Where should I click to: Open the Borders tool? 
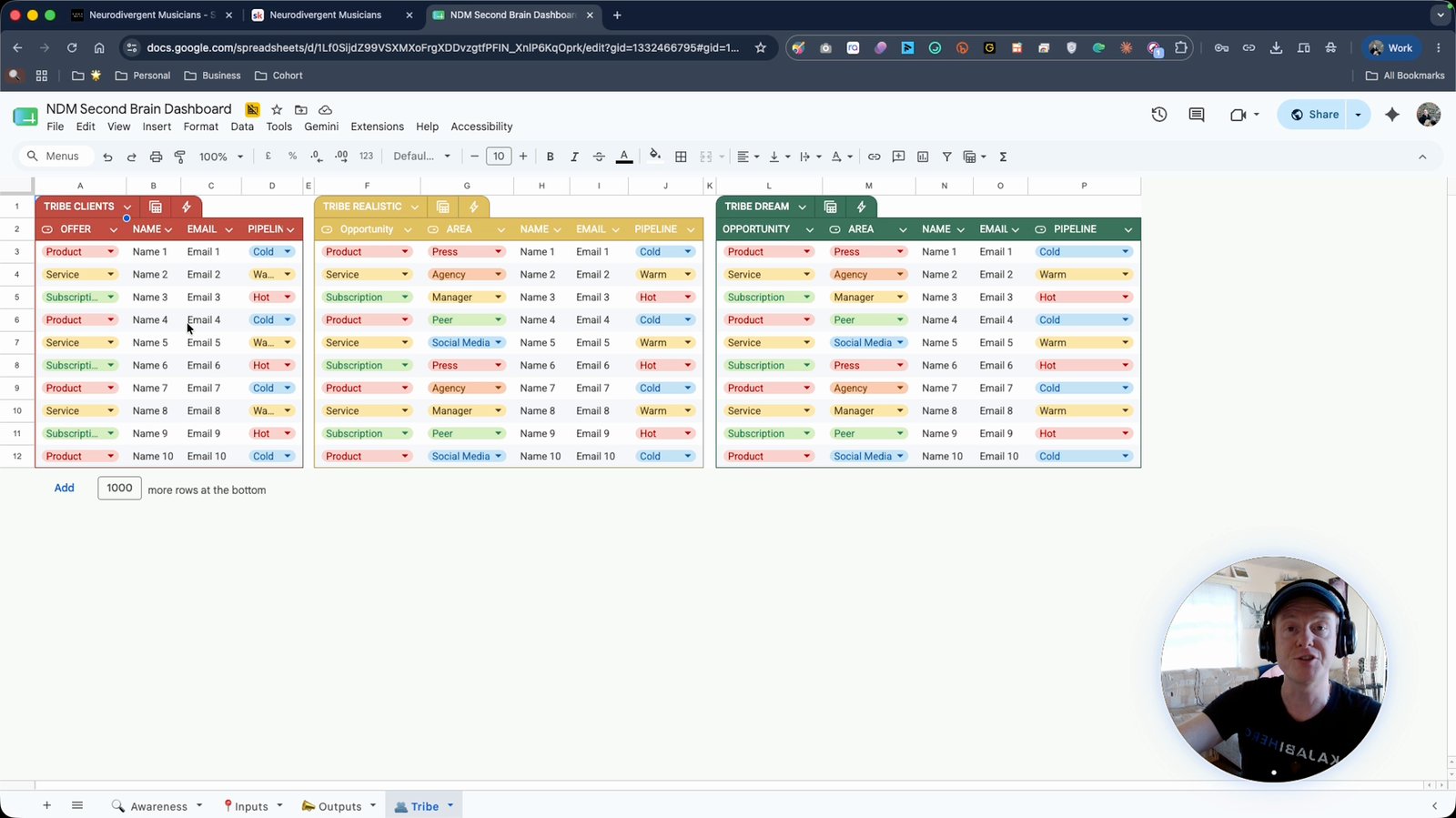point(681,157)
